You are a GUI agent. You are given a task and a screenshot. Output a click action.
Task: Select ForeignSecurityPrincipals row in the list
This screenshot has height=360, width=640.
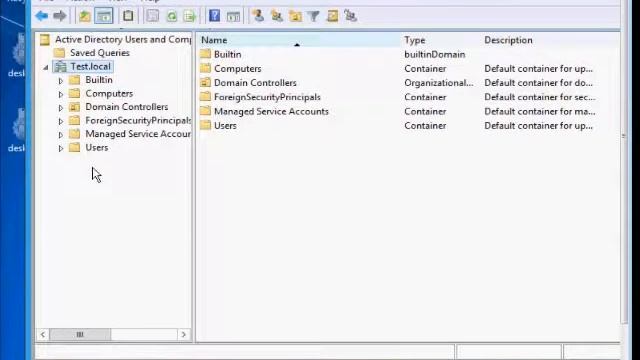(x=267, y=97)
